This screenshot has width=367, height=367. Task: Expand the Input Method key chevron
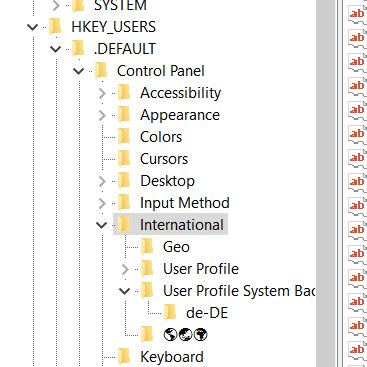(x=102, y=203)
